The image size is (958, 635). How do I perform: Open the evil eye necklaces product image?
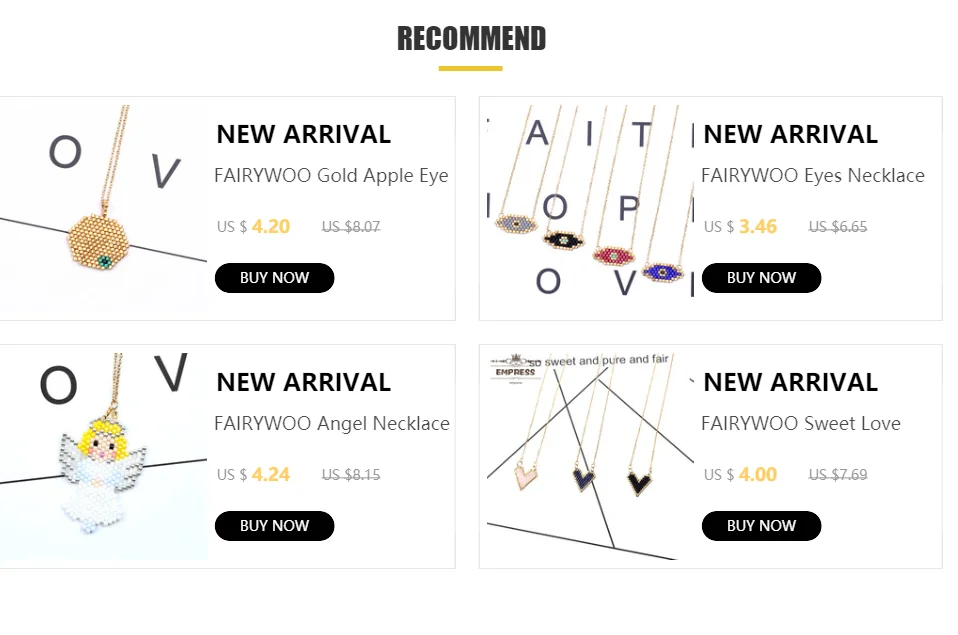coord(588,208)
